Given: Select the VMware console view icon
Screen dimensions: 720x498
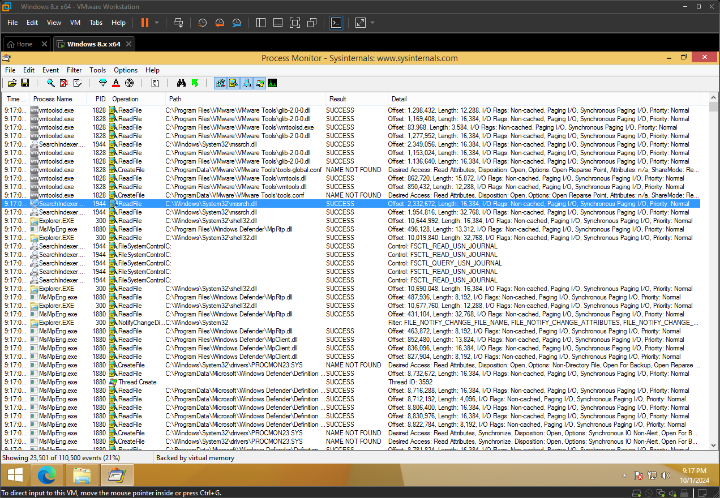Looking at the screenshot, I should point(336,22).
